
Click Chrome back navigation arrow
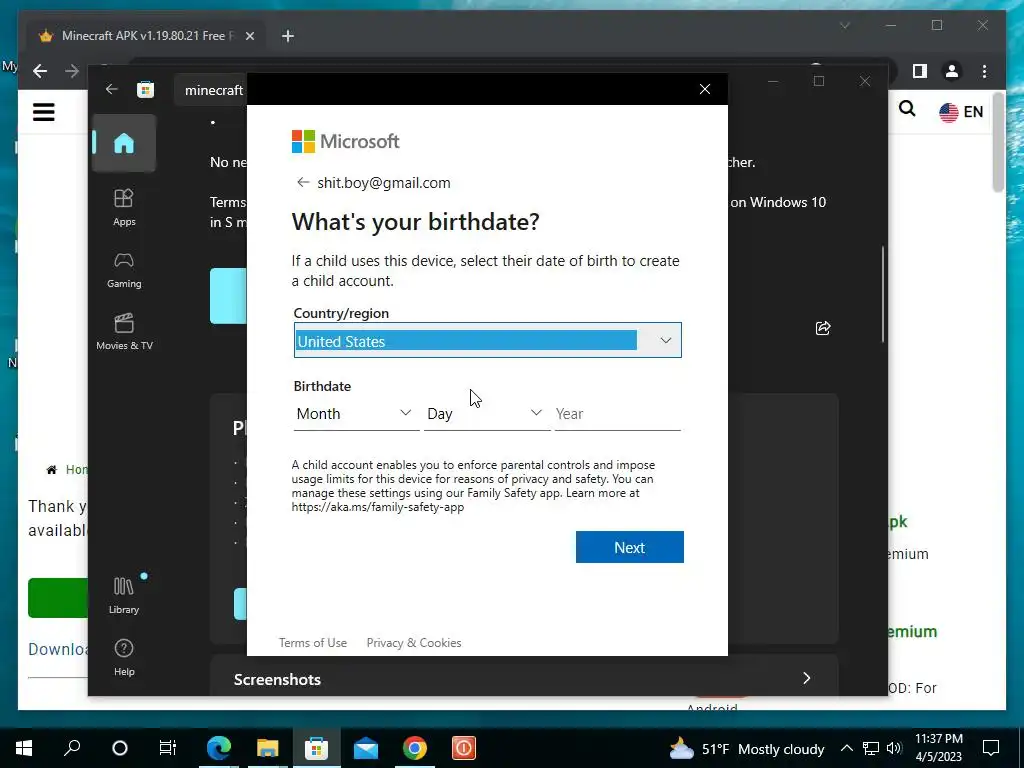(40, 71)
